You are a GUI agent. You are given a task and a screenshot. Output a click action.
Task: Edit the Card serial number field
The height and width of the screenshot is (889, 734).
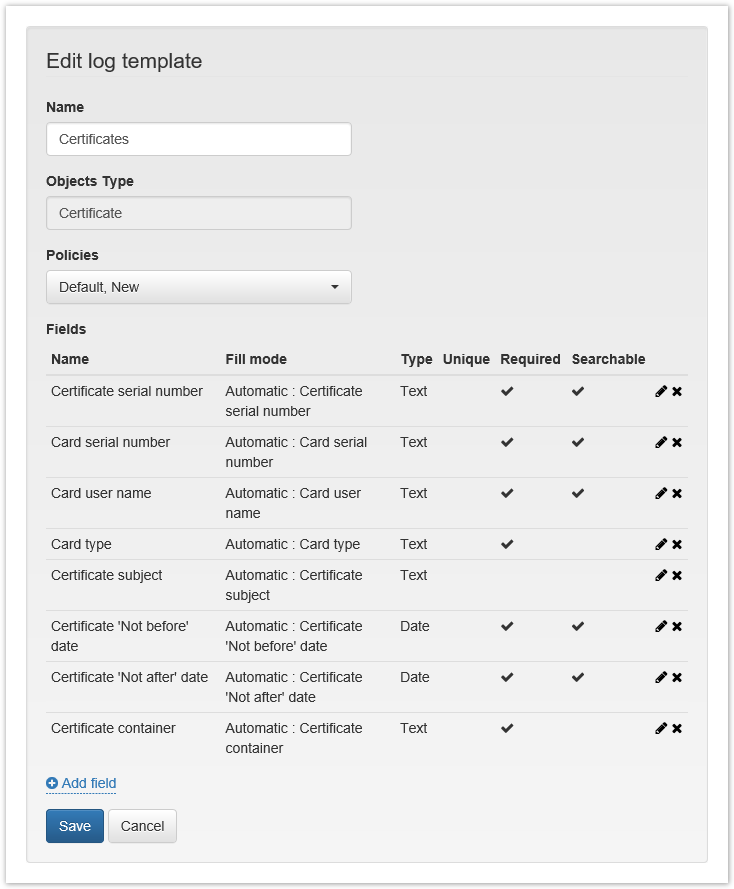[x=660, y=443]
